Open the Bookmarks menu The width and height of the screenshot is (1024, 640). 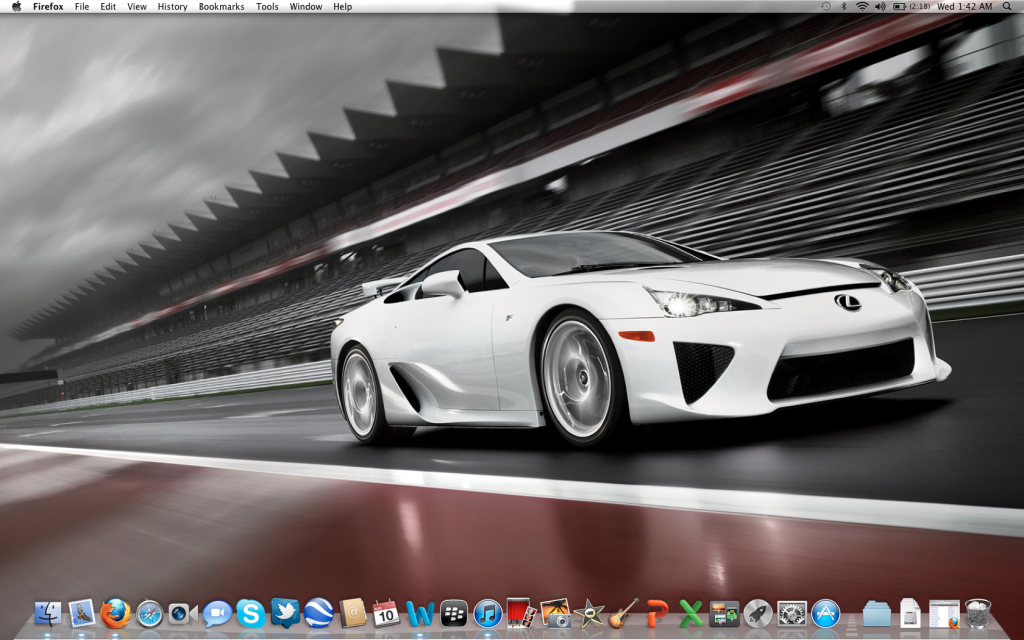tap(221, 7)
